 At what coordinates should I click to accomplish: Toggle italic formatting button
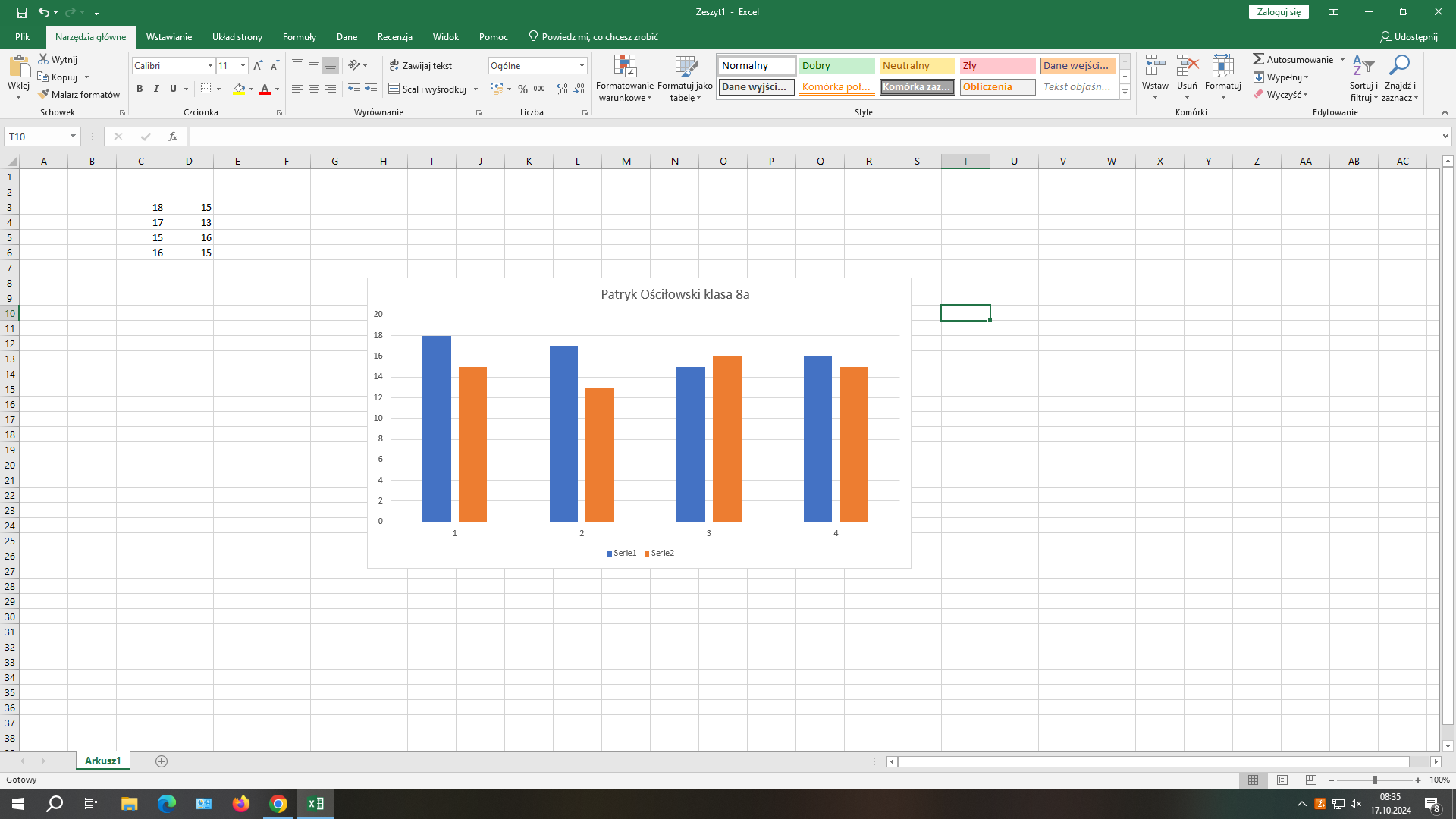tap(156, 89)
